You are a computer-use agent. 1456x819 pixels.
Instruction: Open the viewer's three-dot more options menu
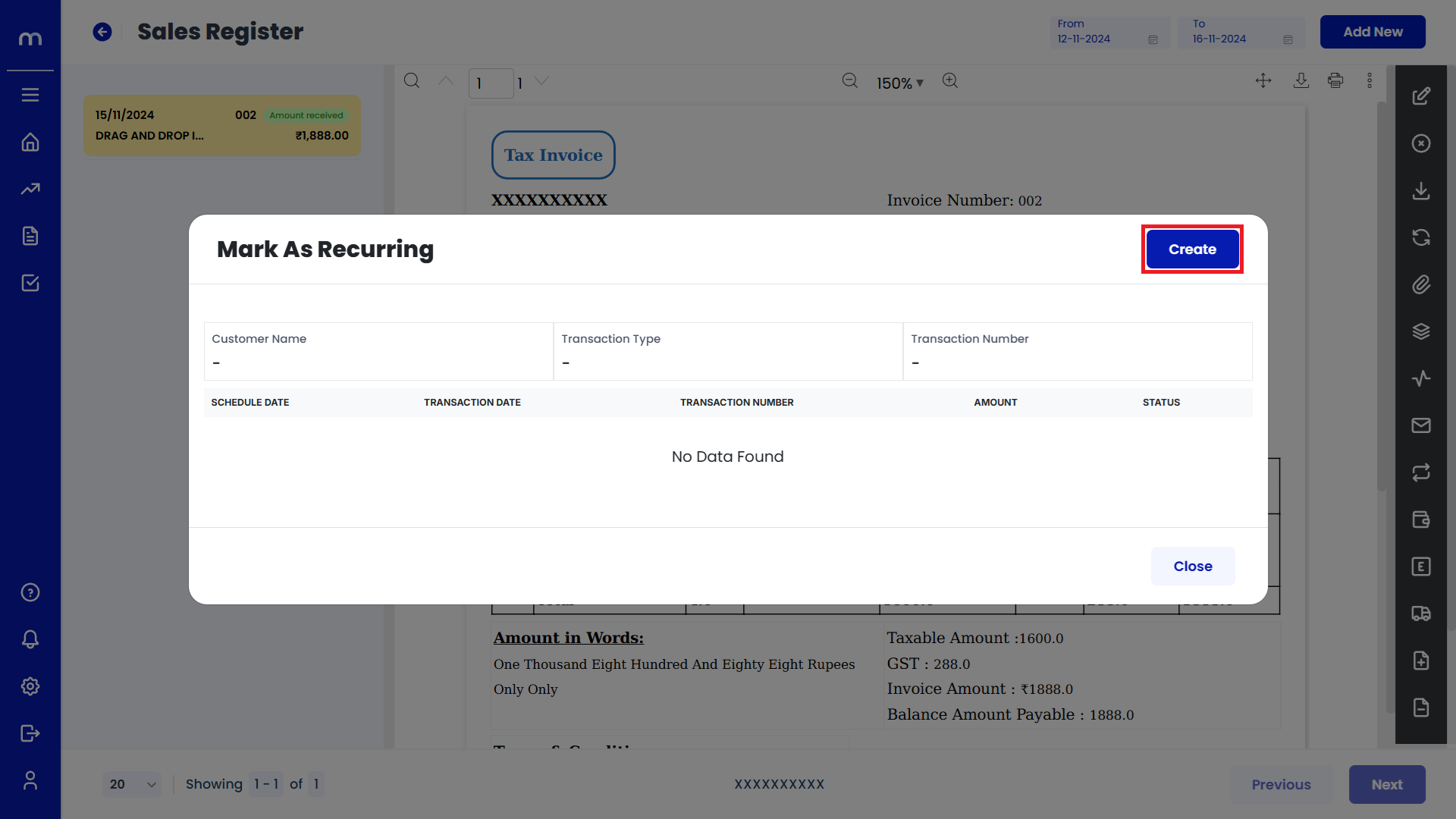1370,80
